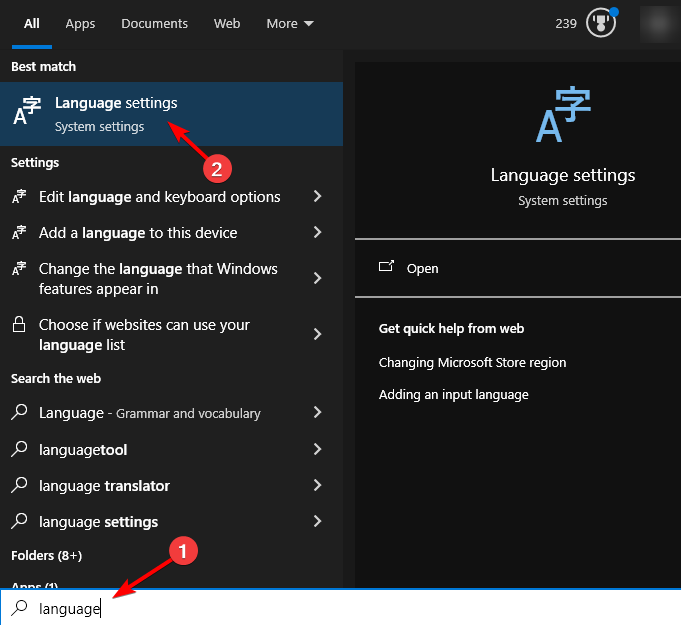
Task: Switch to the Apps tab
Action: (x=80, y=23)
